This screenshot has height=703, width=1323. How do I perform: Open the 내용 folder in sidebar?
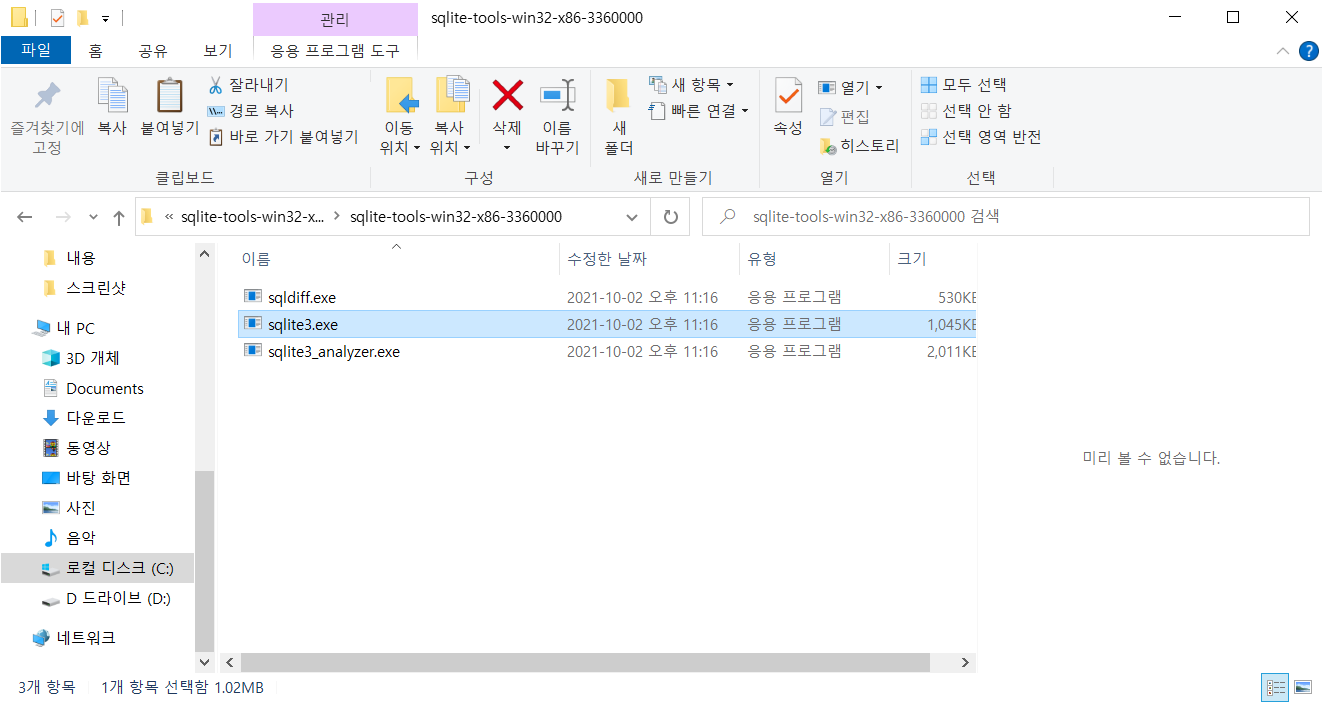click(x=81, y=258)
